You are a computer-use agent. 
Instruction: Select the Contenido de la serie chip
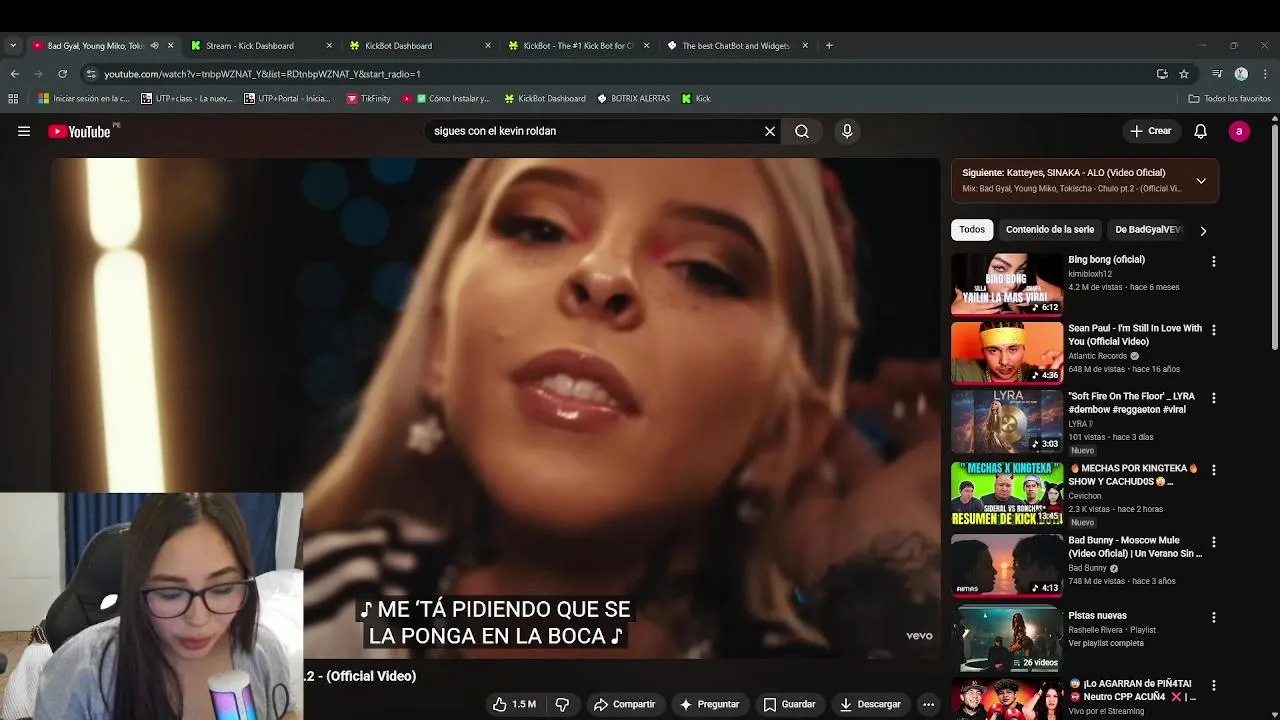pos(1050,230)
